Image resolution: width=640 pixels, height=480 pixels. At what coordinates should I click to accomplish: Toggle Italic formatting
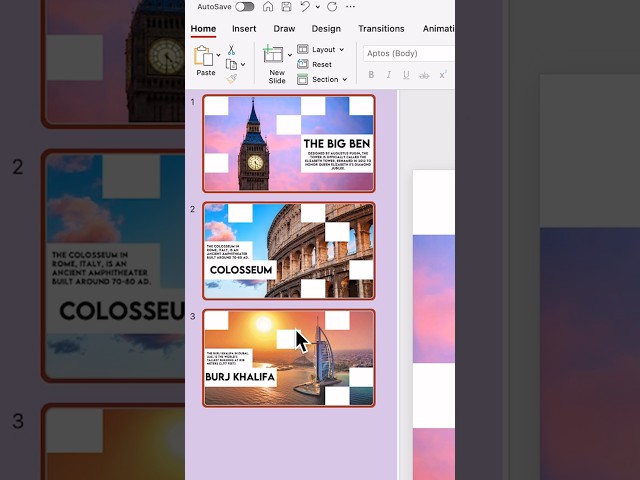(389, 75)
